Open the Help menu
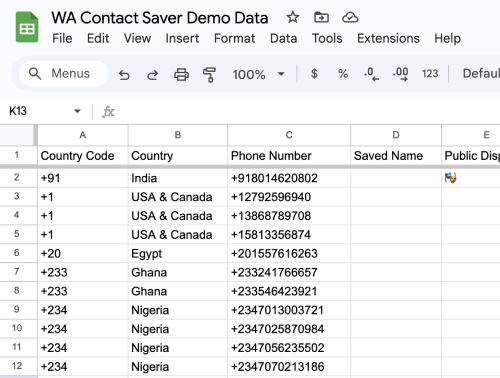The height and width of the screenshot is (378, 500). 447,38
